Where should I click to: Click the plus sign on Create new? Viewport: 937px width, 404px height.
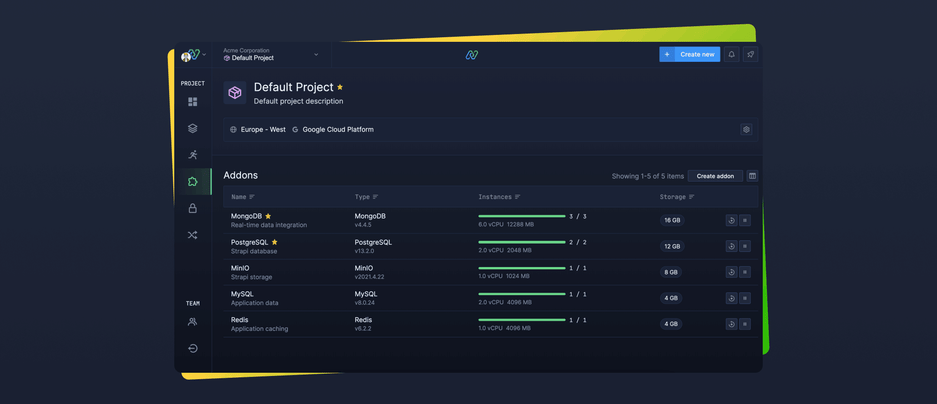(x=667, y=54)
